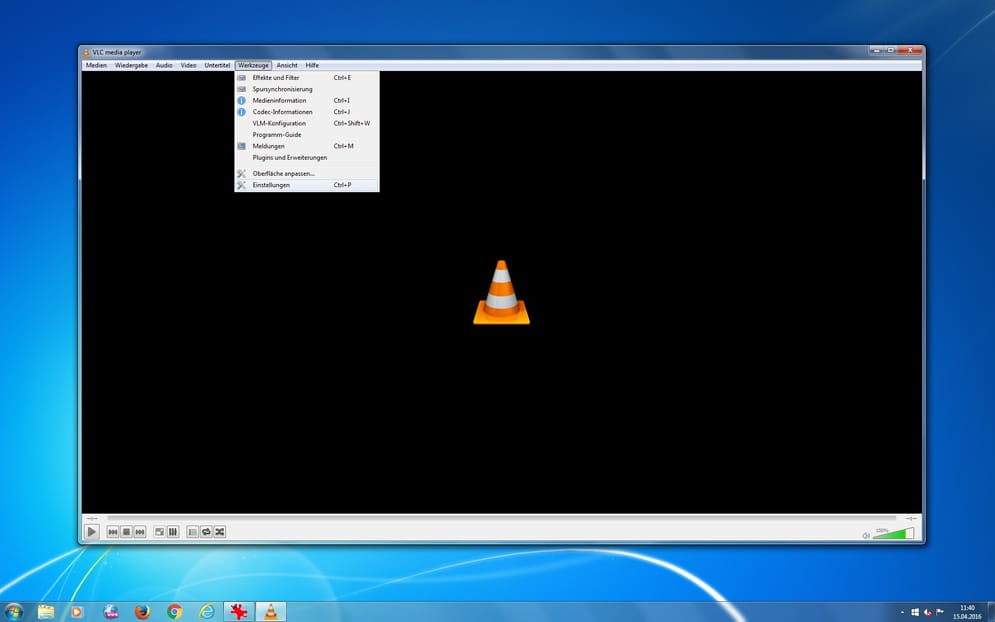Launch Windows Media Player from taskbar
995x622 pixels.
click(77, 612)
